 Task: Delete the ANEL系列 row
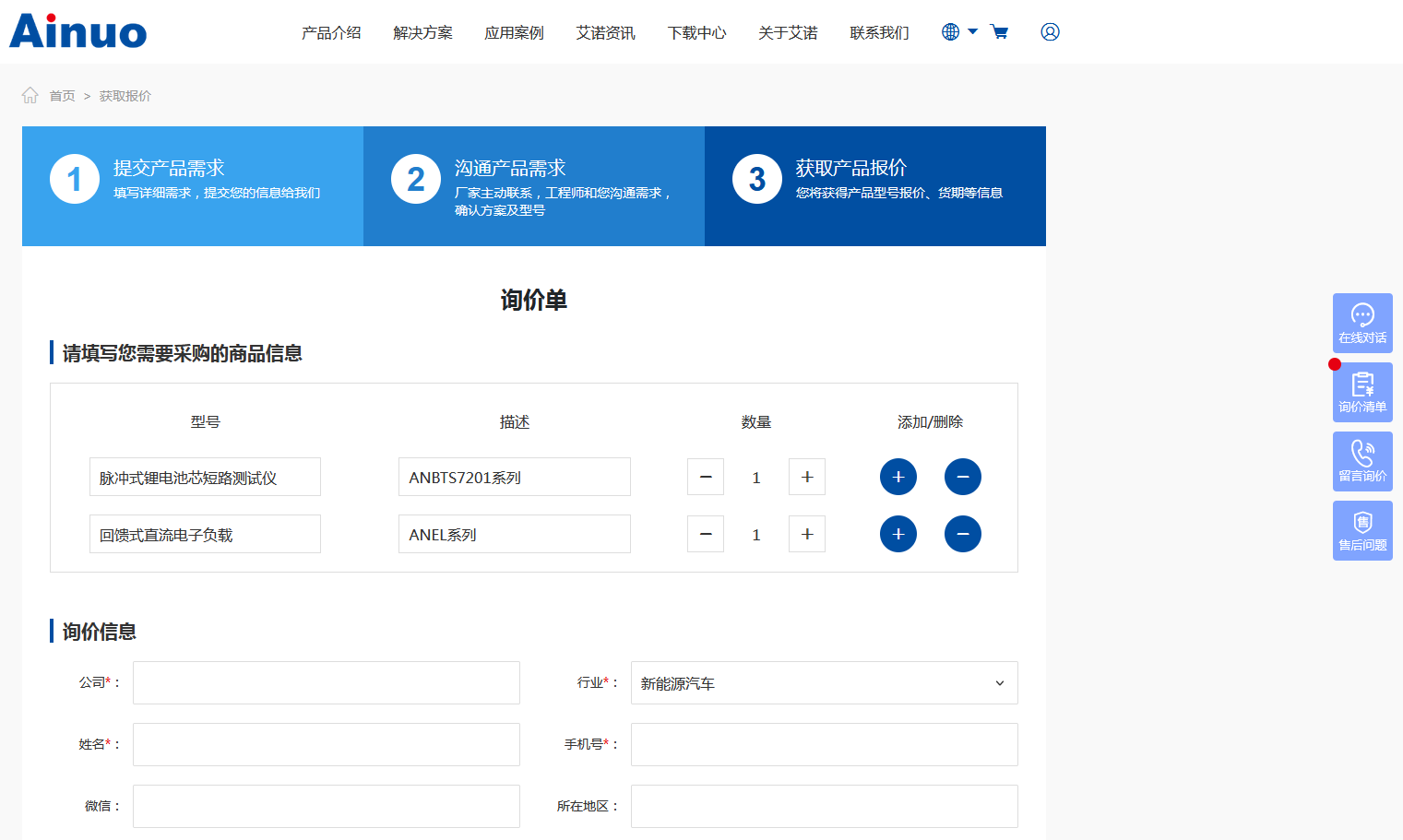963,534
